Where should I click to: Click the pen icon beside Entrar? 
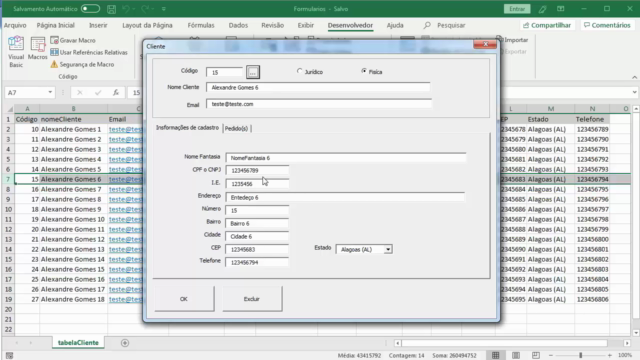pos(542,9)
